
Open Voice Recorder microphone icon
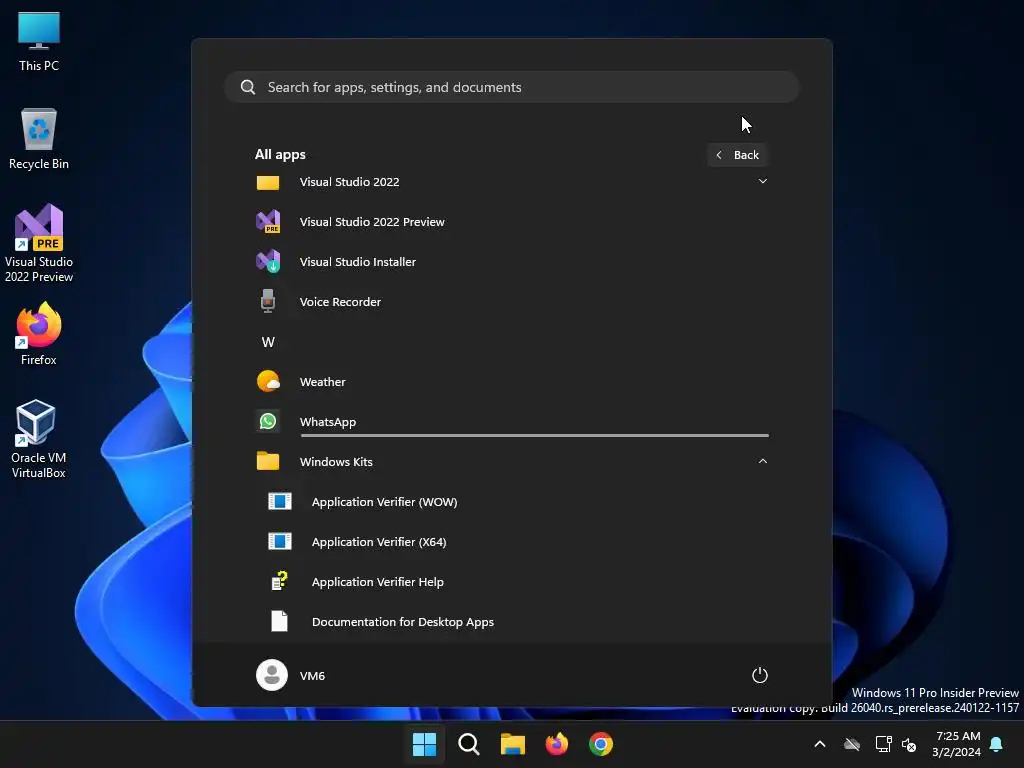[268, 302]
